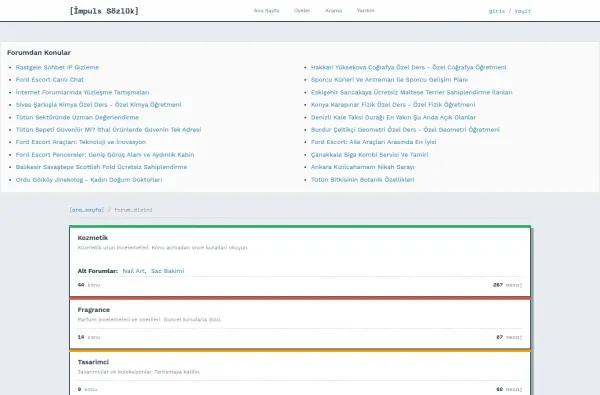Screen dimensions: 600x395
Task: Open Eskişehir Sarıcakaya Maltese Terrier topic
Action: tap(411, 92)
